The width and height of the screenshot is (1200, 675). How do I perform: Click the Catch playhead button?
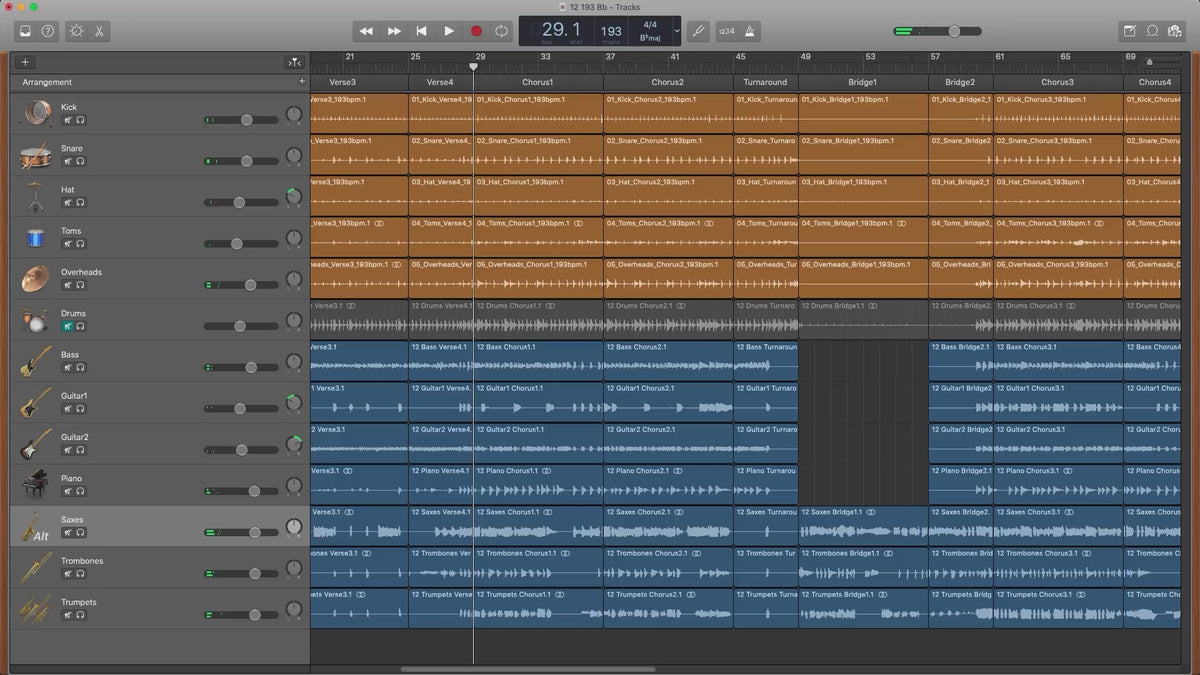[x=293, y=62]
